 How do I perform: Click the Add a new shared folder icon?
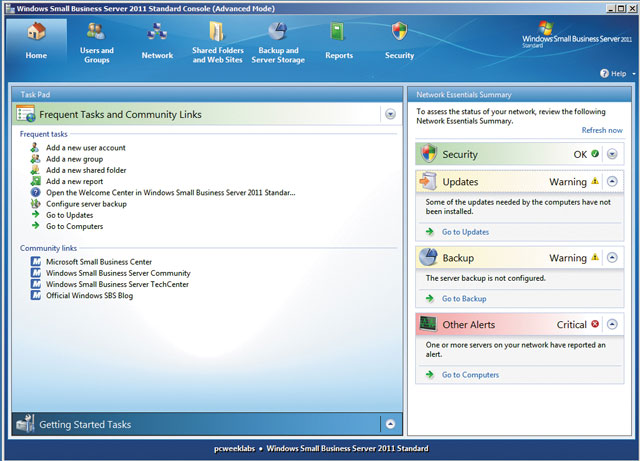click(x=36, y=170)
